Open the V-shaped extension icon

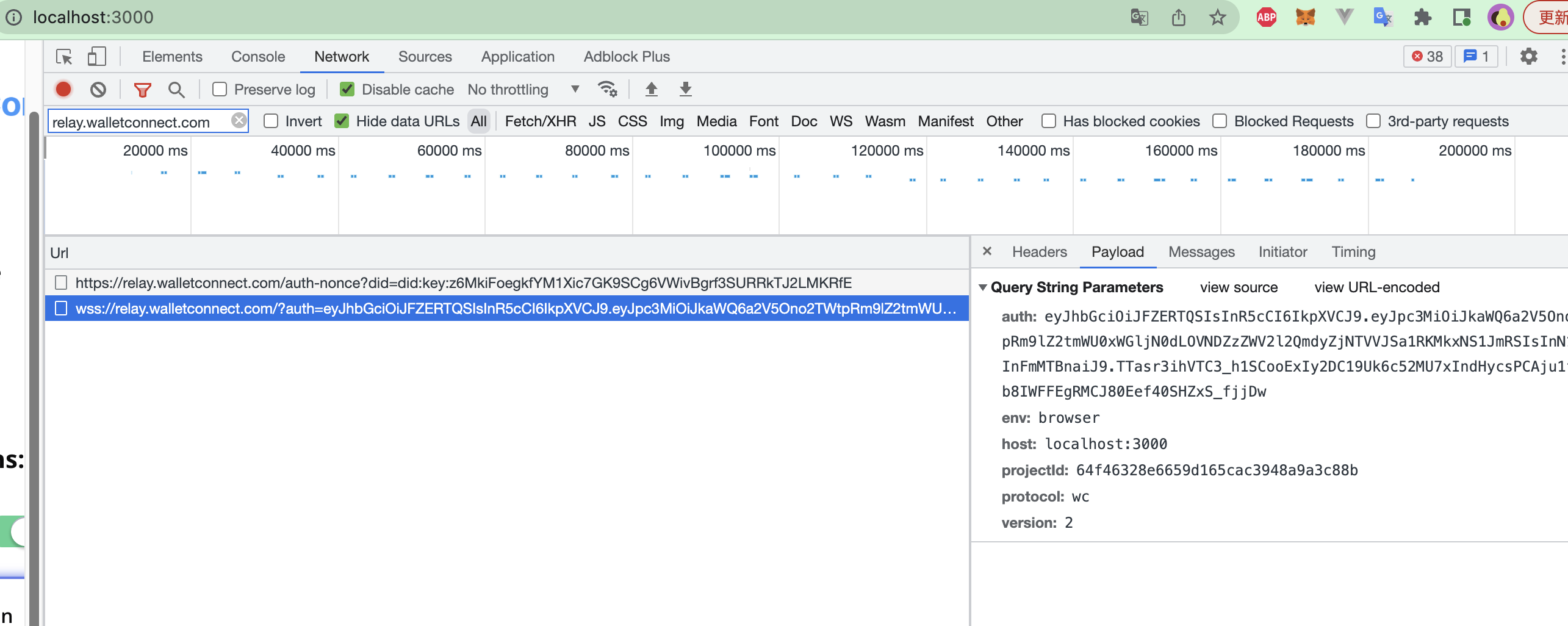click(x=1344, y=16)
